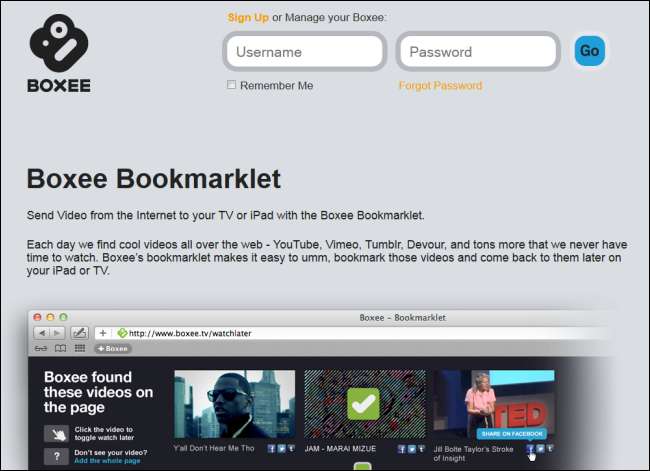Select the Y'all Don't Hear Me Tho thumbnail
The image size is (650, 471).
click(x=235, y=404)
